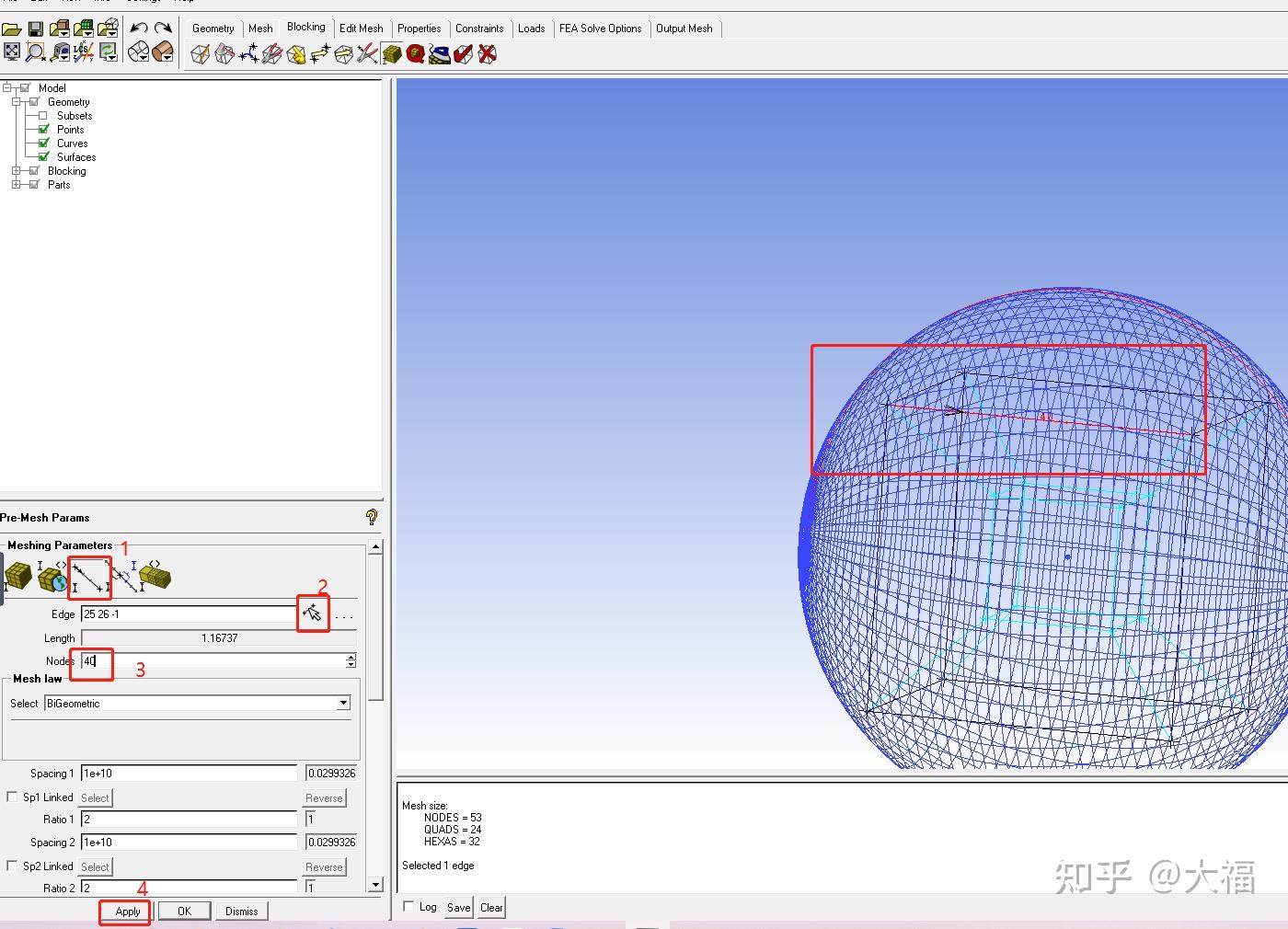This screenshot has height=929, width=1288.
Task: Collapse the Geometry tree node
Action: pos(16,102)
